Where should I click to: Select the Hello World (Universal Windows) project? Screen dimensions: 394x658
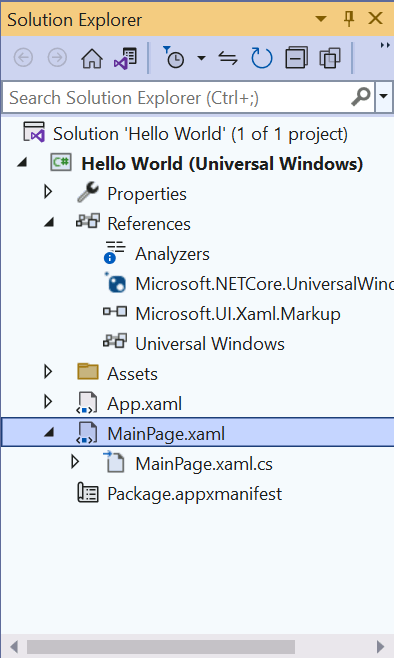point(222,164)
